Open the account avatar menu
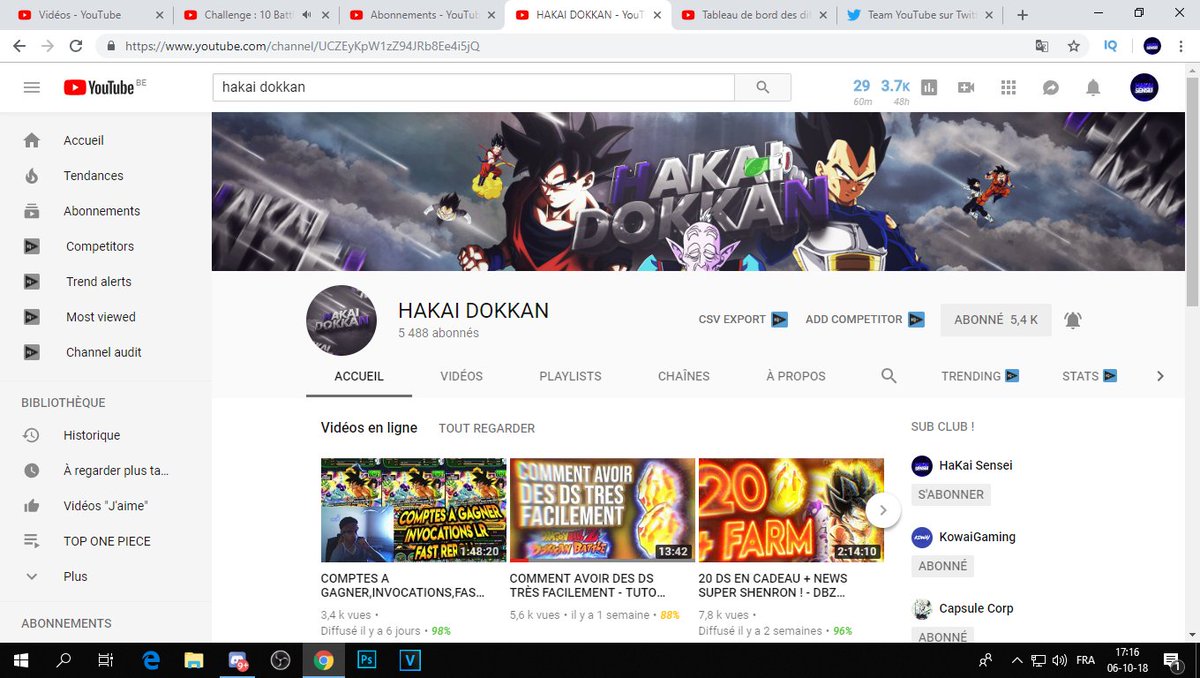Image resolution: width=1200 pixels, height=678 pixels. [x=1144, y=87]
